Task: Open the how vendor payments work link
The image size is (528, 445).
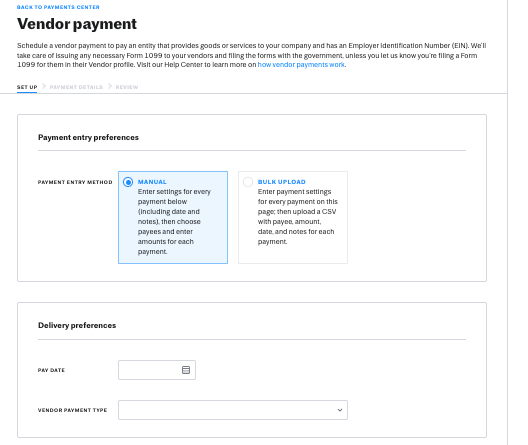Action: click(301, 65)
